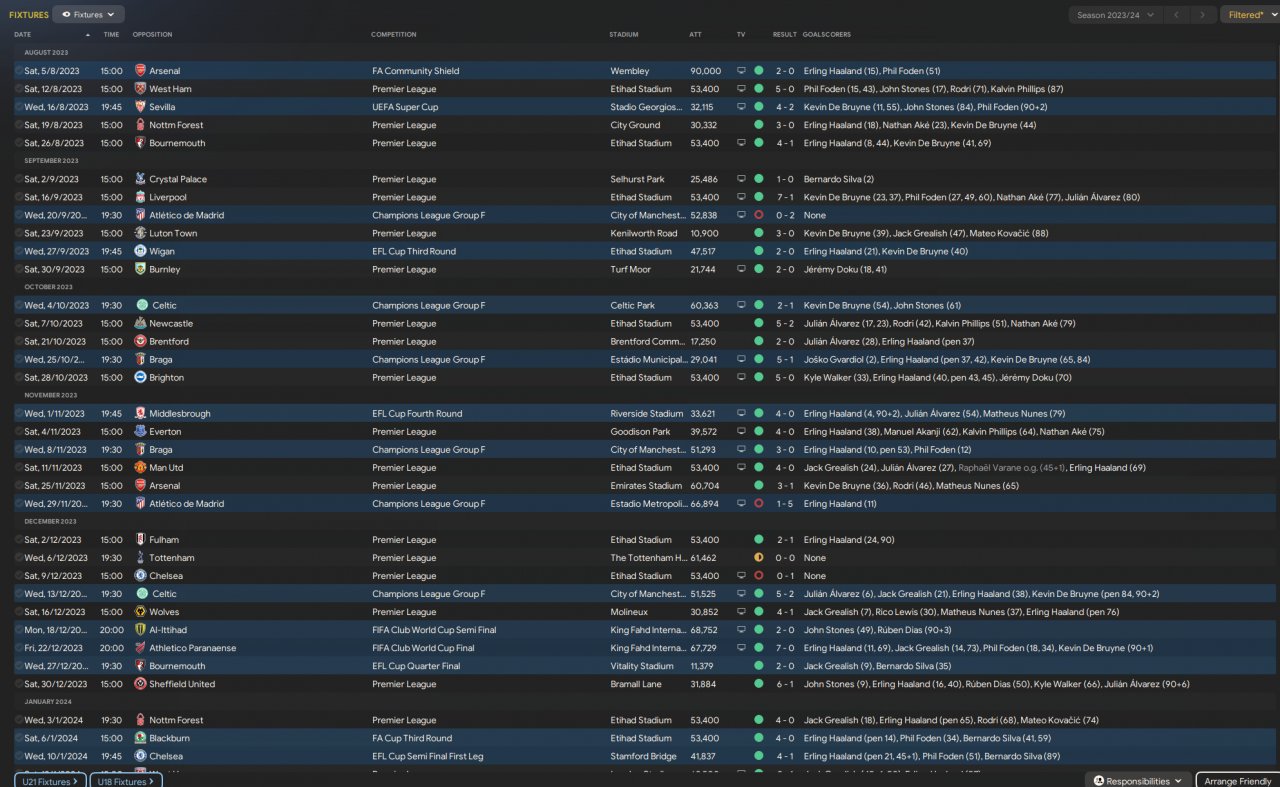The width and height of the screenshot is (1280, 787).
Task: Open the Liverpool opposition link
Action: point(167,197)
